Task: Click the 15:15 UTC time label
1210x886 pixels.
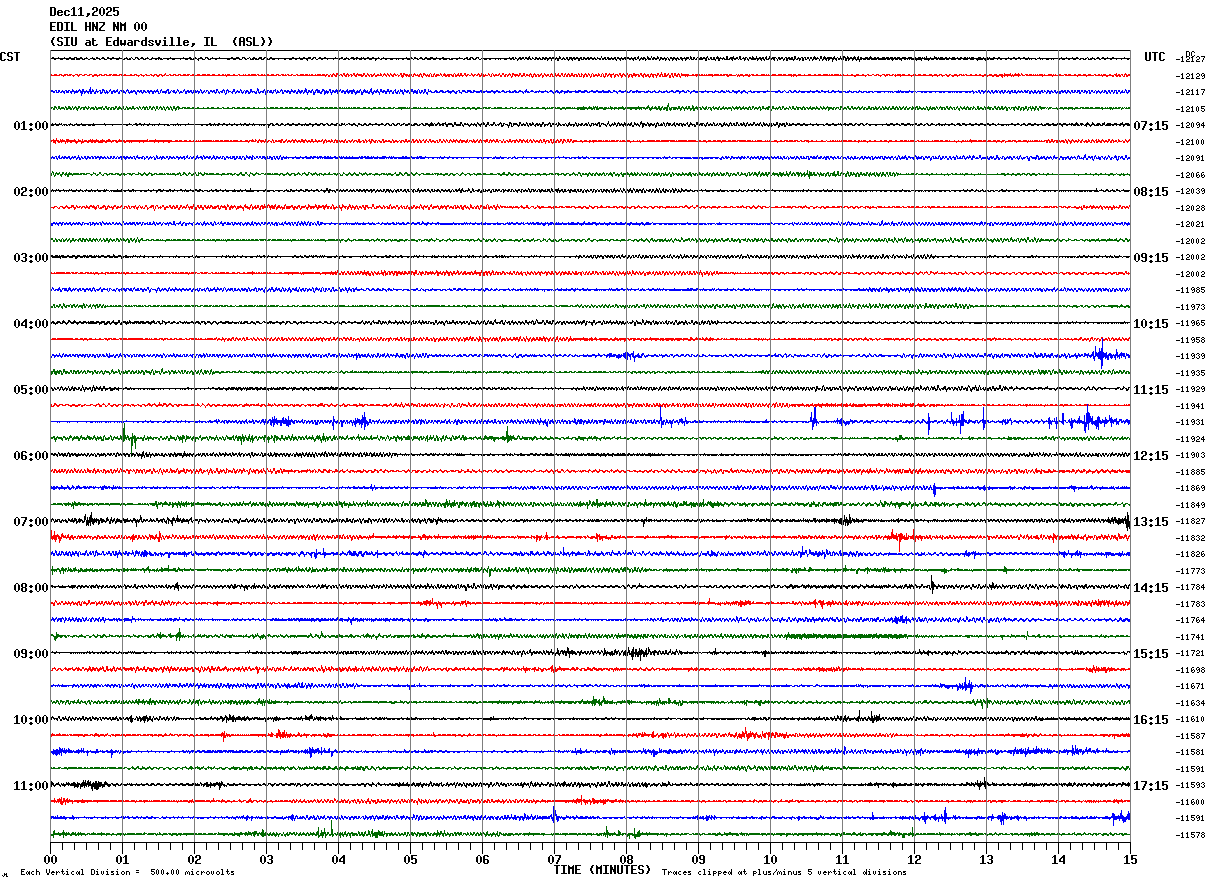Action: (x=1150, y=654)
